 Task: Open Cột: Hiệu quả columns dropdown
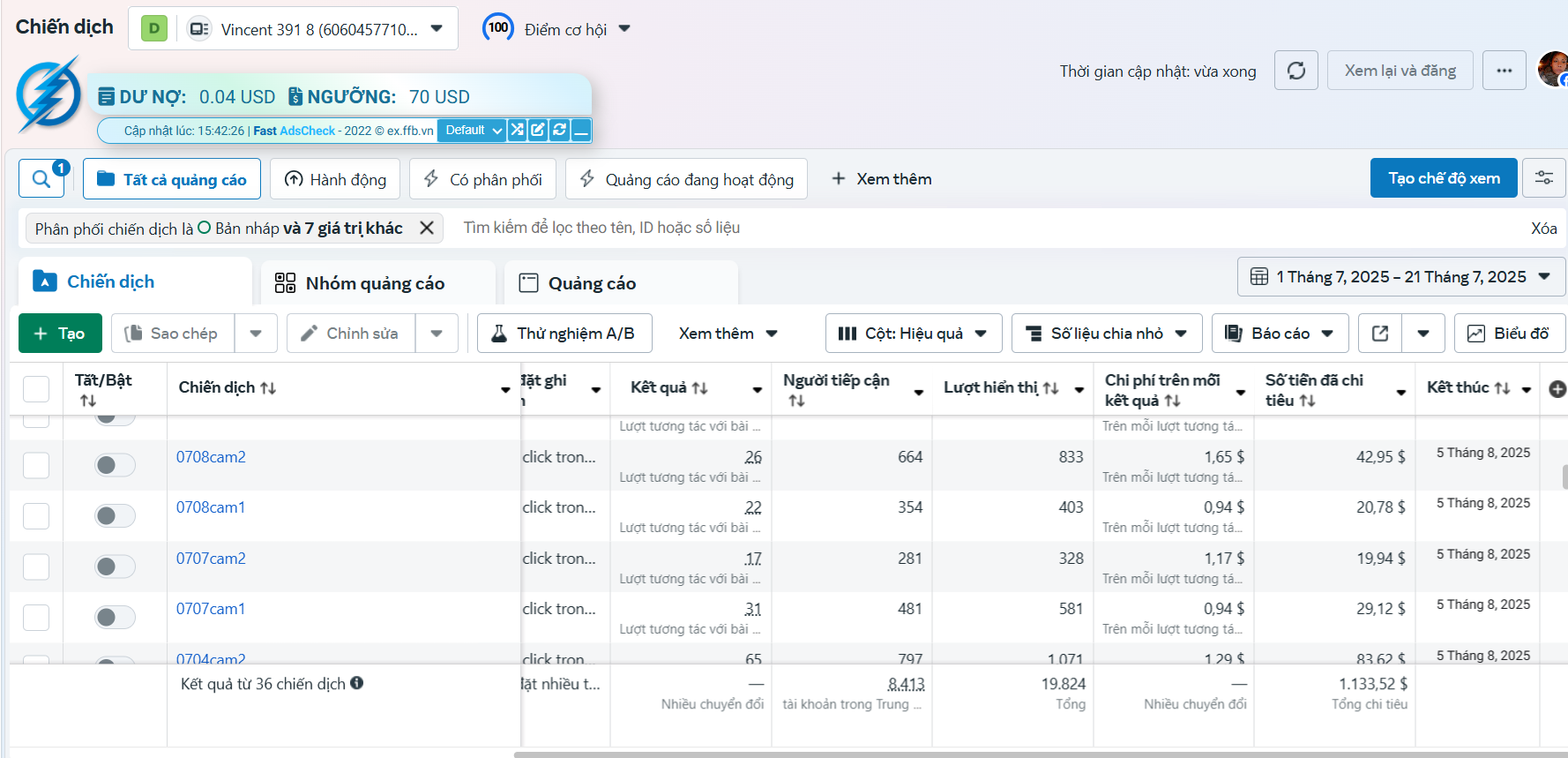tap(914, 334)
